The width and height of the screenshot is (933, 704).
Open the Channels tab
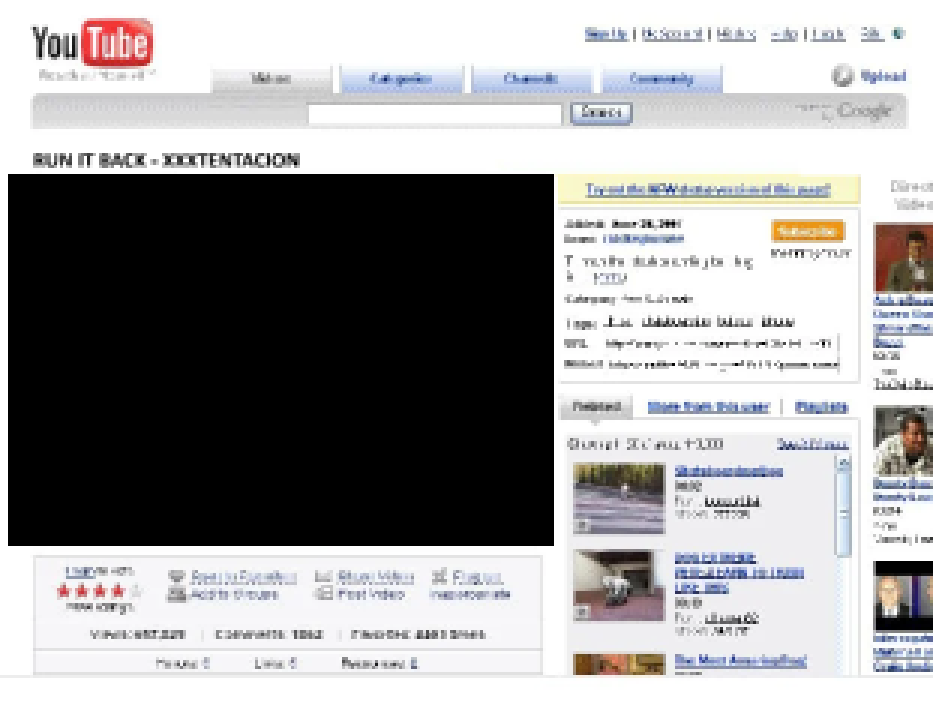tap(531, 79)
